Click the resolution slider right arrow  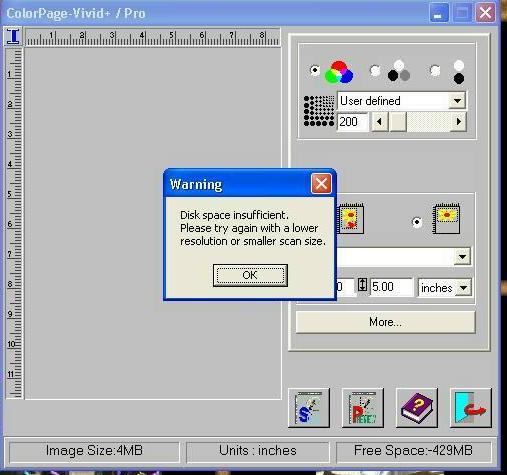pos(459,122)
